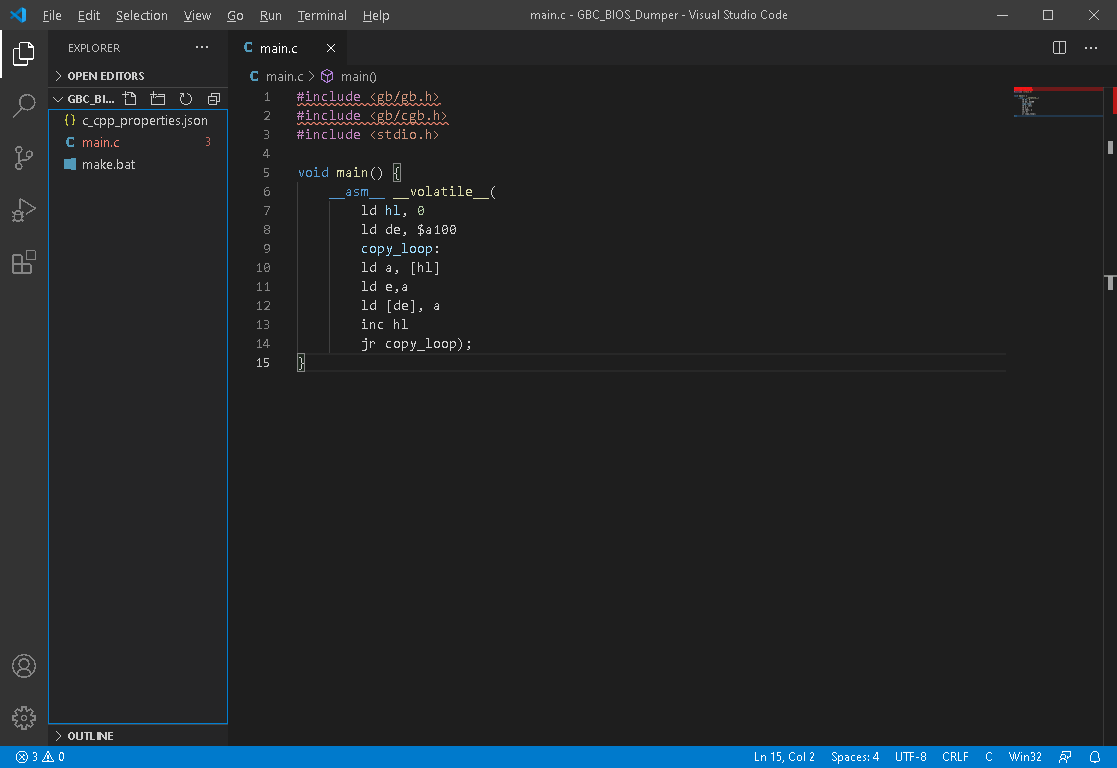Open the Run menu
The height and width of the screenshot is (768, 1117).
(270, 15)
